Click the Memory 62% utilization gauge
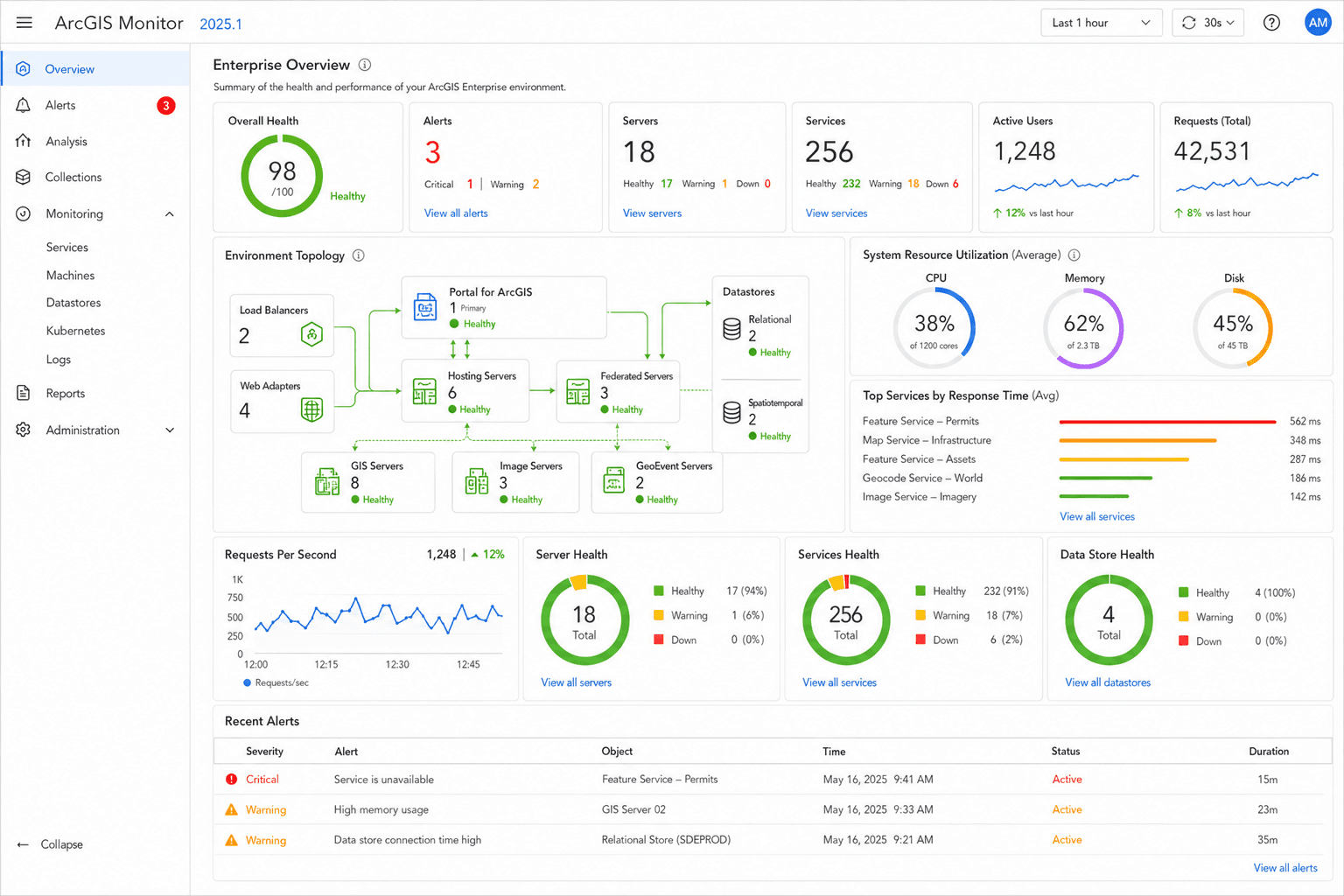The height and width of the screenshot is (896, 1344). (1083, 328)
